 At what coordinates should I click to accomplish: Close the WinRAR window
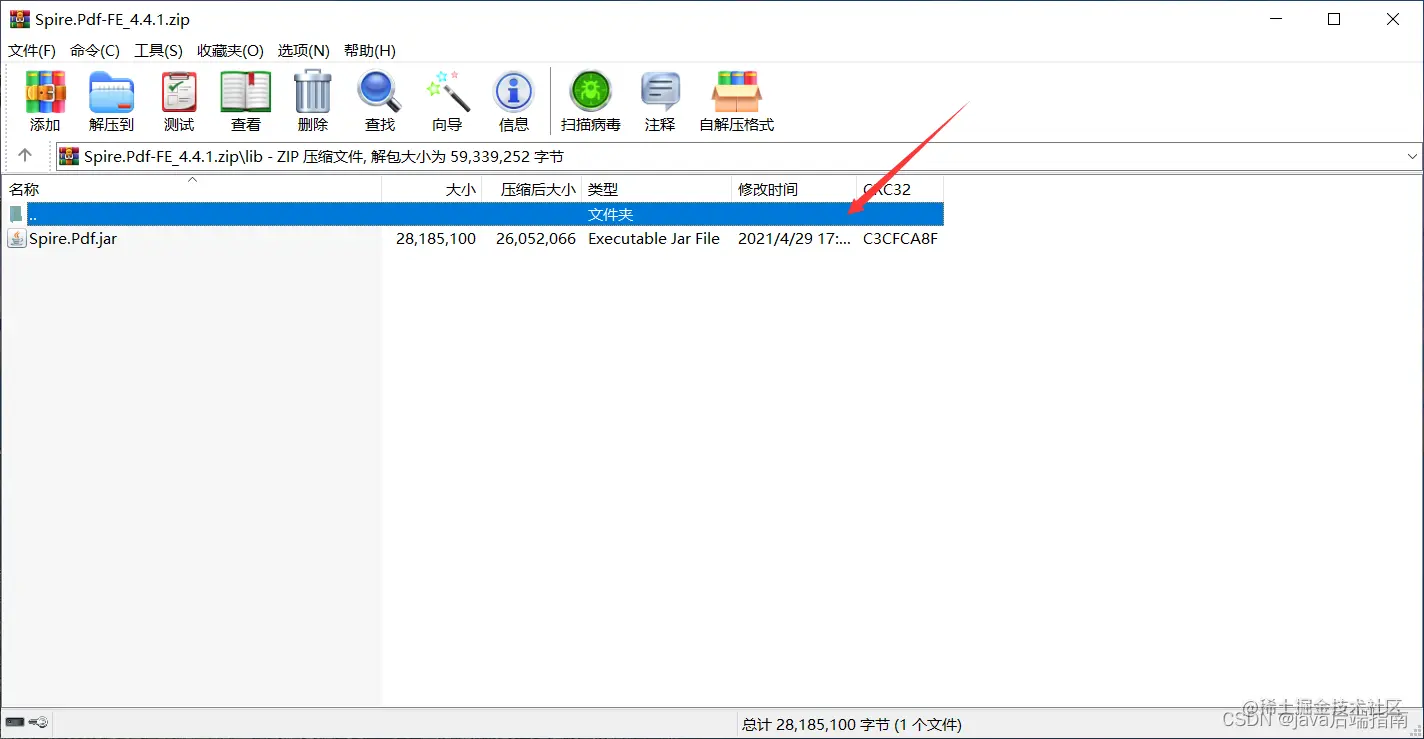click(x=1394, y=19)
